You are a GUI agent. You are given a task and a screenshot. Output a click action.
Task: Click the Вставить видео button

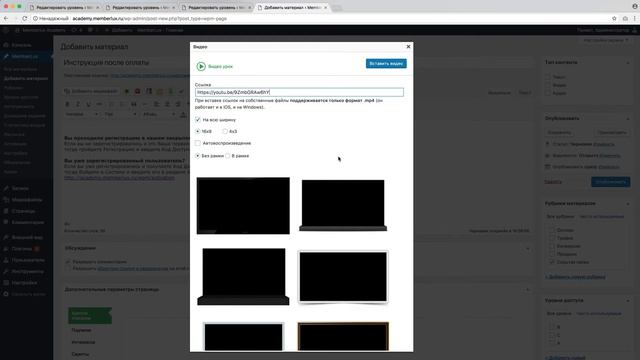pos(386,64)
